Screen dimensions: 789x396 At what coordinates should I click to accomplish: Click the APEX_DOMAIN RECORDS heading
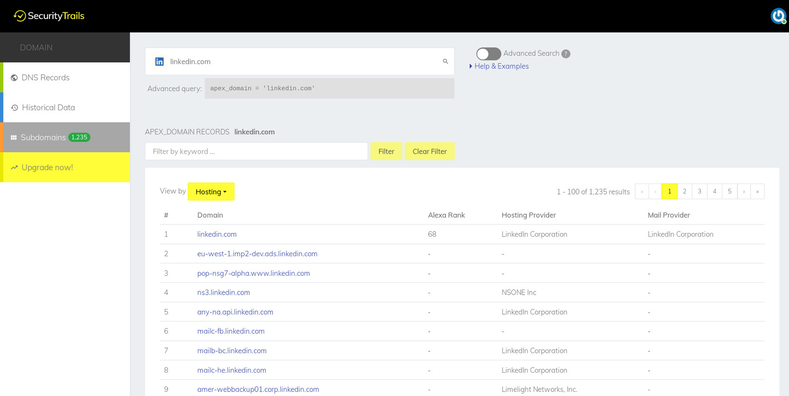tap(187, 132)
